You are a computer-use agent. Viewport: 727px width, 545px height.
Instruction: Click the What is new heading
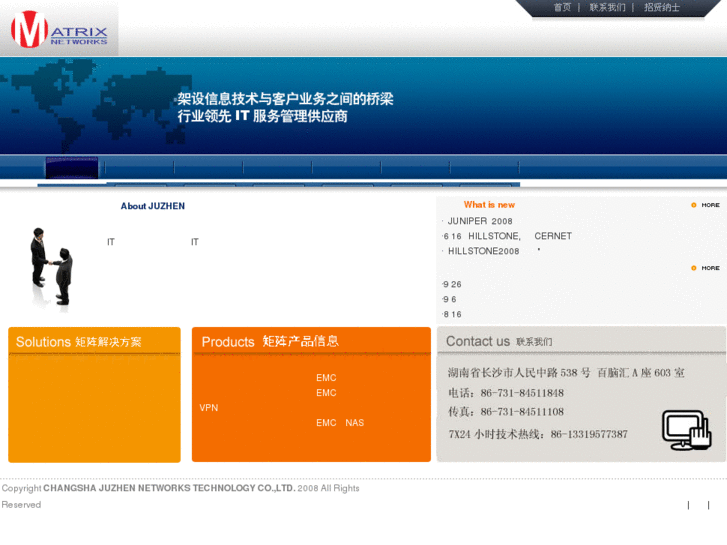coord(489,205)
